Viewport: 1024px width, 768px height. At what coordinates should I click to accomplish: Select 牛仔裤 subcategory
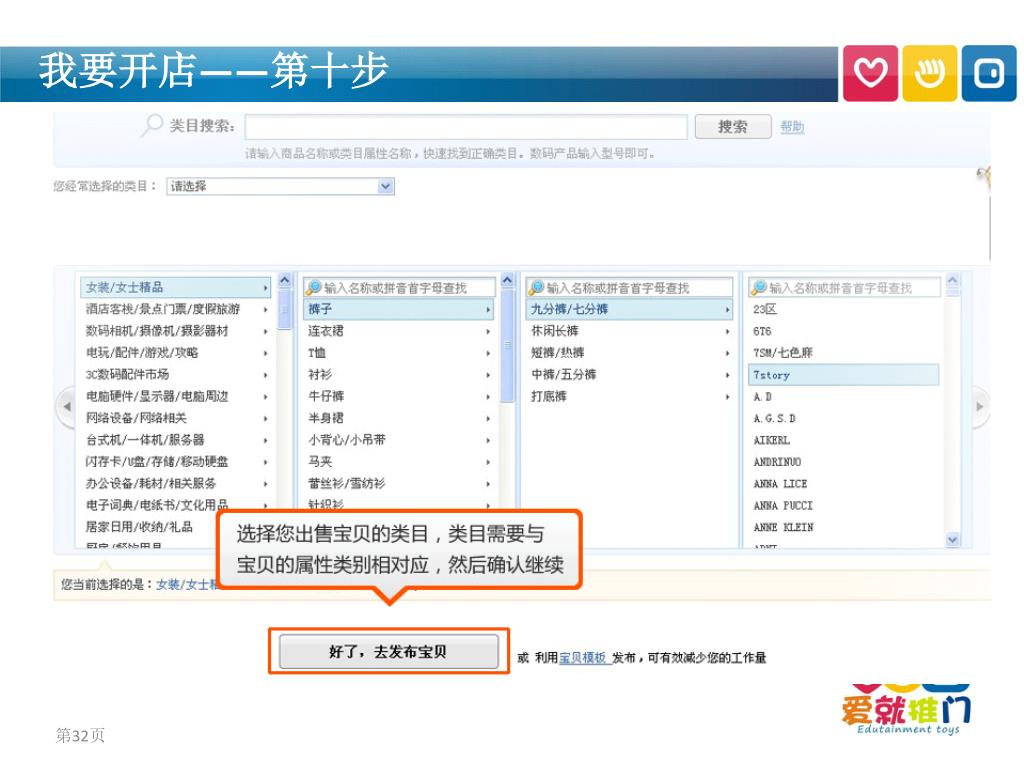pyautogui.click(x=326, y=396)
